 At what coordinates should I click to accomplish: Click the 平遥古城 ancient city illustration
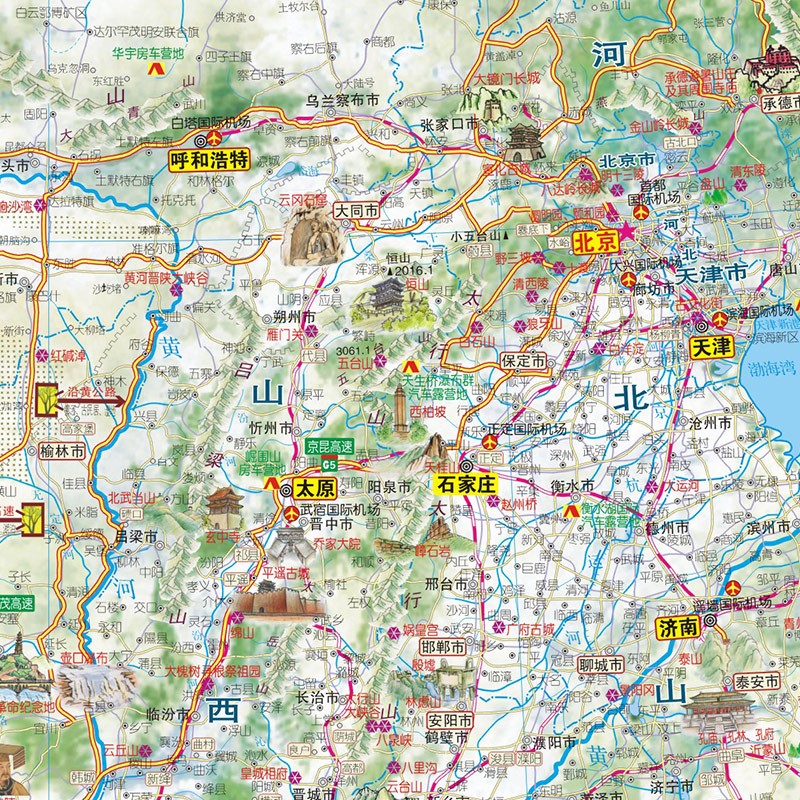(x=286, y=597)
